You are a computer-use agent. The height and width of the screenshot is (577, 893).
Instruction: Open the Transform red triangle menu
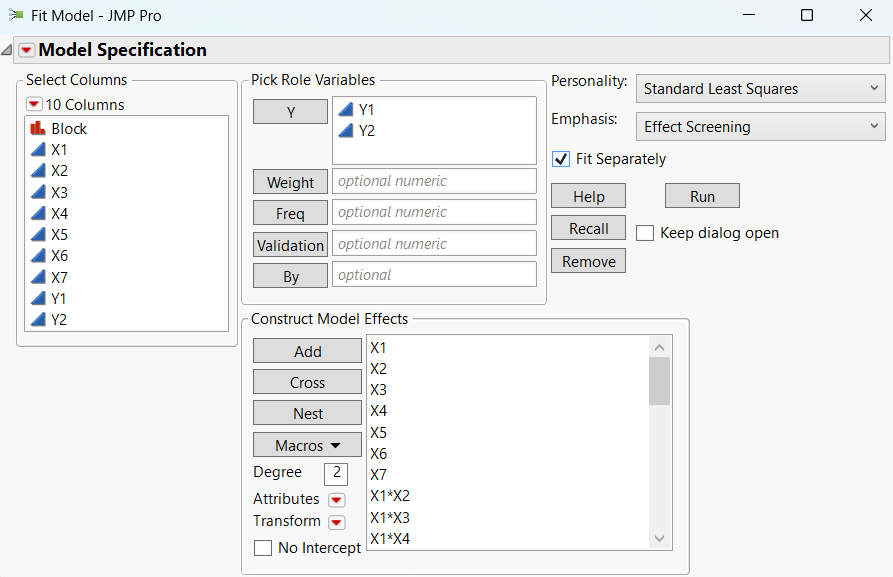[x=337, y=520]
